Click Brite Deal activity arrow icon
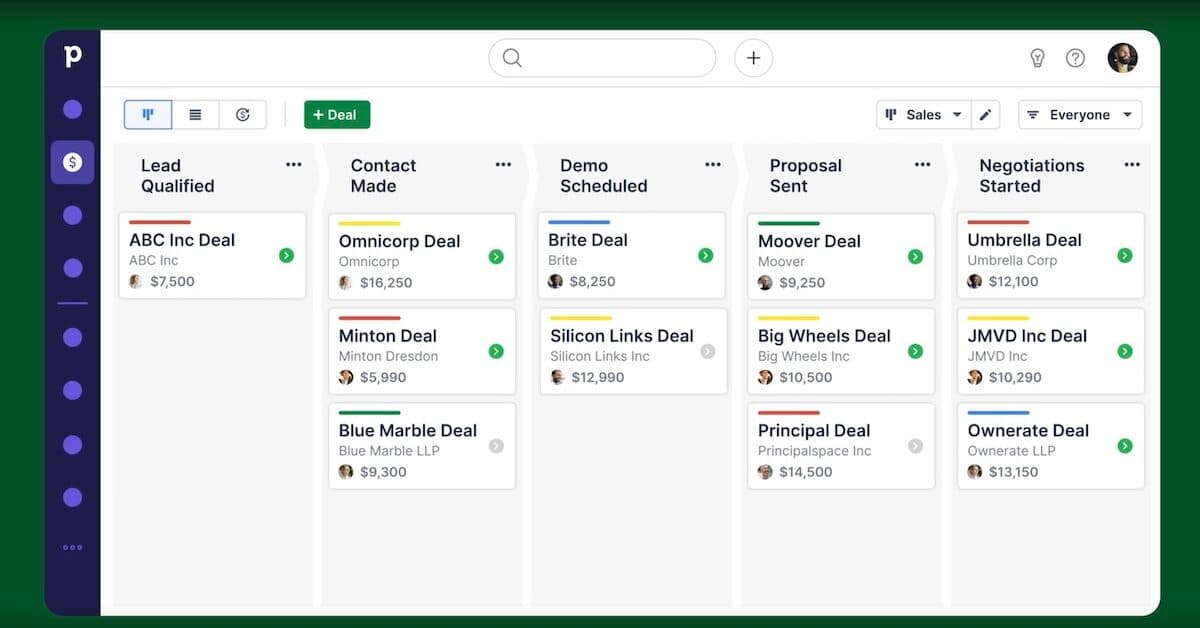This screenshot has width=1200, height=628. click(705, 255)
